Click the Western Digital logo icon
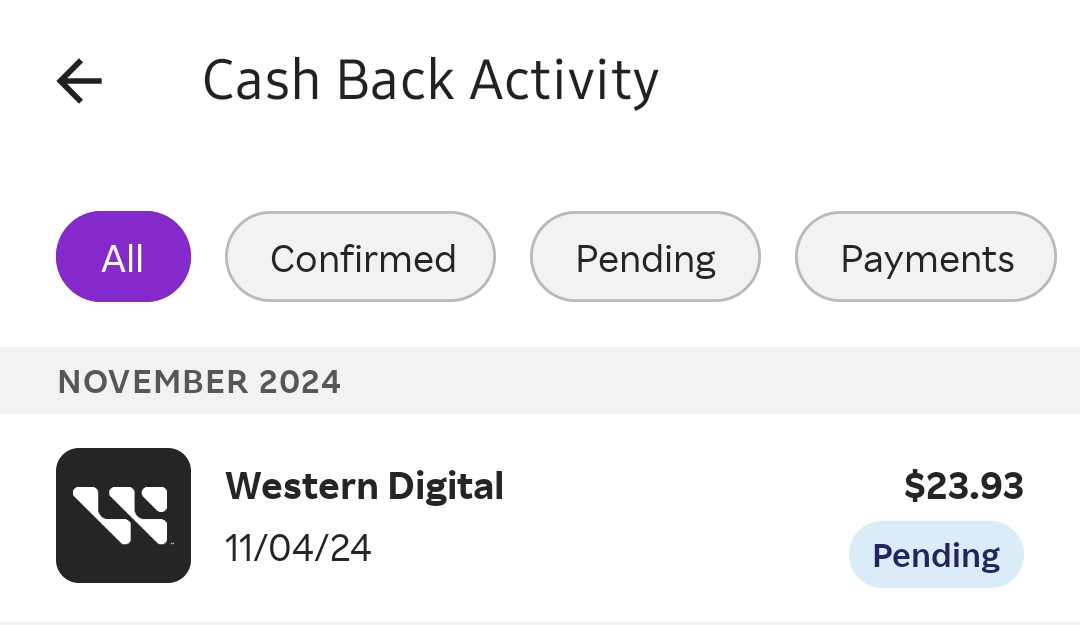 123,515
